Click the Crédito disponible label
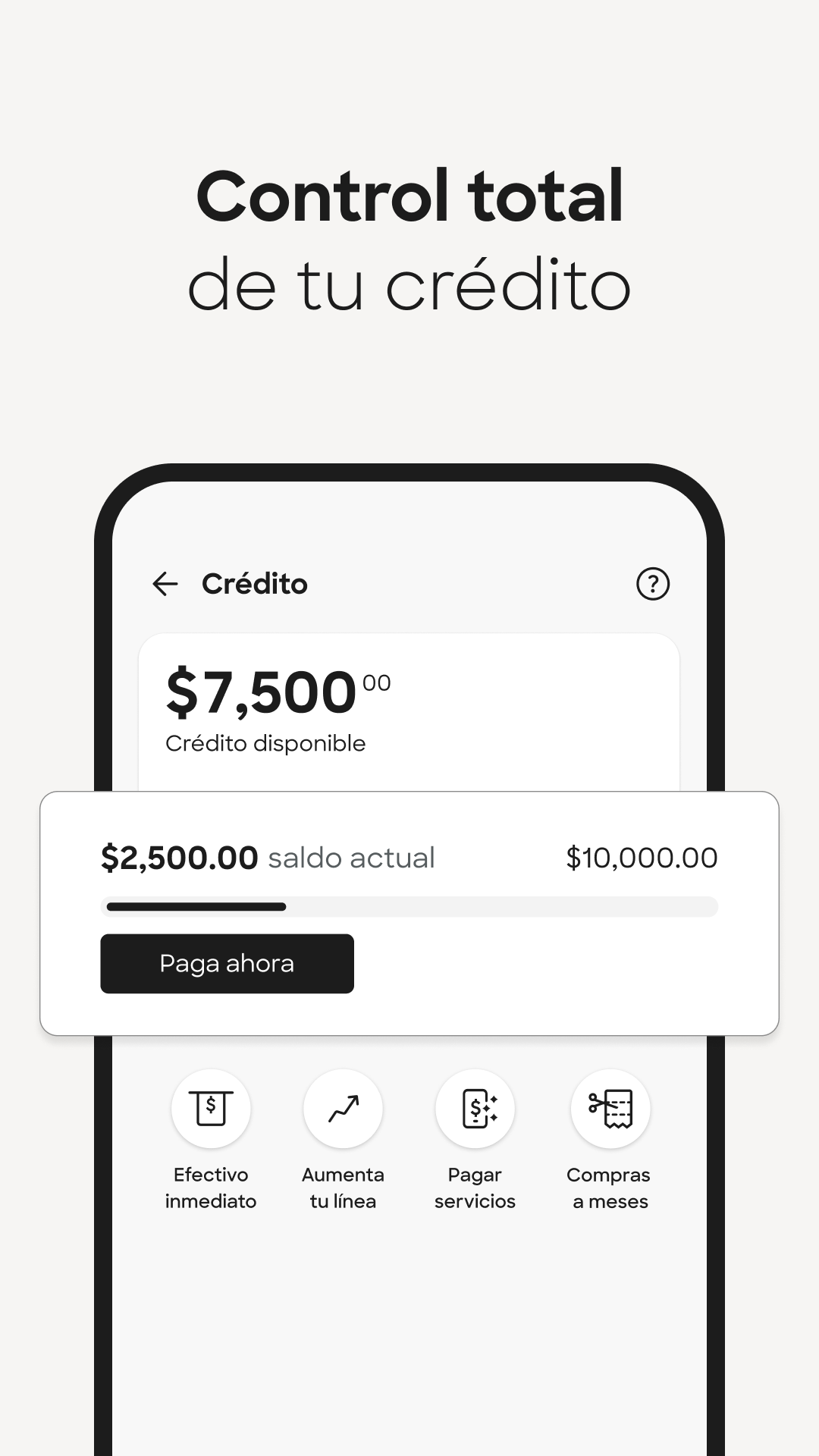This screenshot has height=1456, width=819. 265,743
